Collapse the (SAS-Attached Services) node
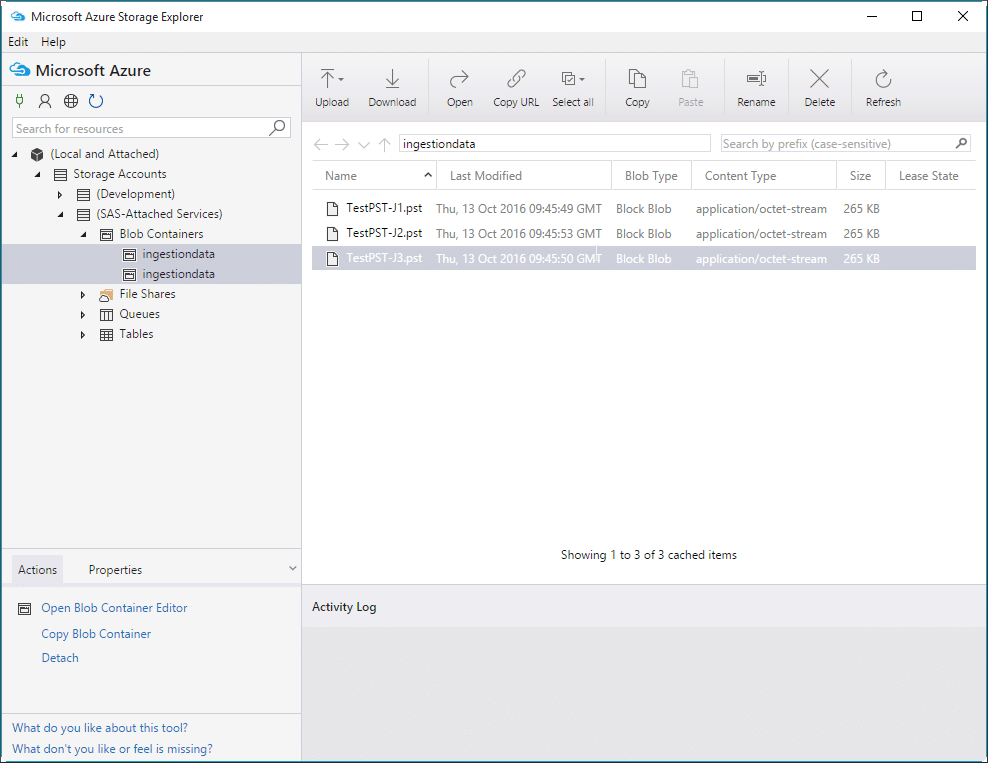The image size is (988, 763). point(61,214)
